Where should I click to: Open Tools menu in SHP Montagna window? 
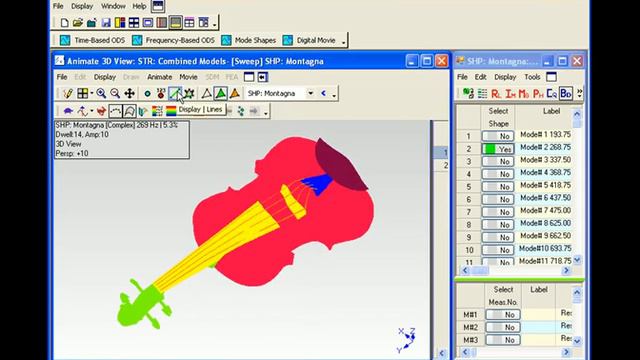point(532,77)
